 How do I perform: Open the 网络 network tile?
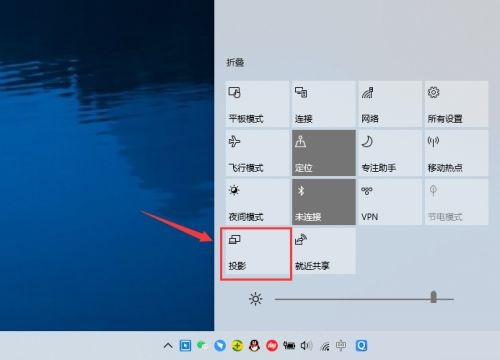390,104
